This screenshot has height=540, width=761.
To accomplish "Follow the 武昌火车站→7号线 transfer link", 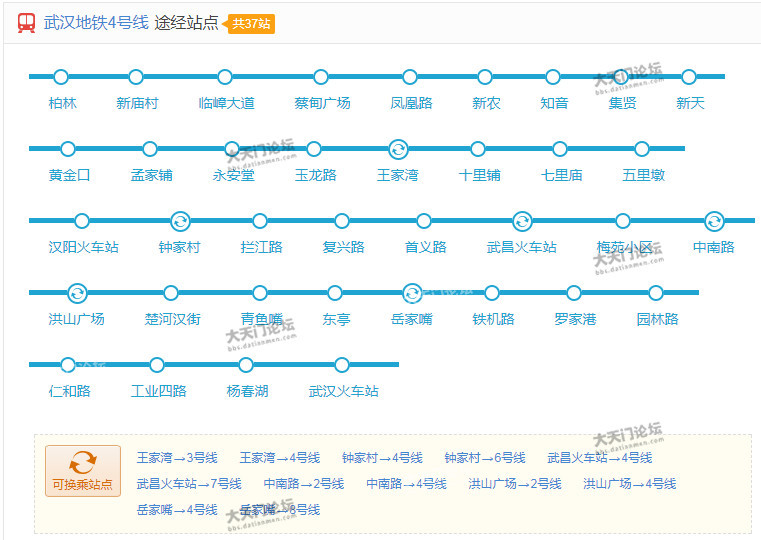I will [x=189, y=484].
